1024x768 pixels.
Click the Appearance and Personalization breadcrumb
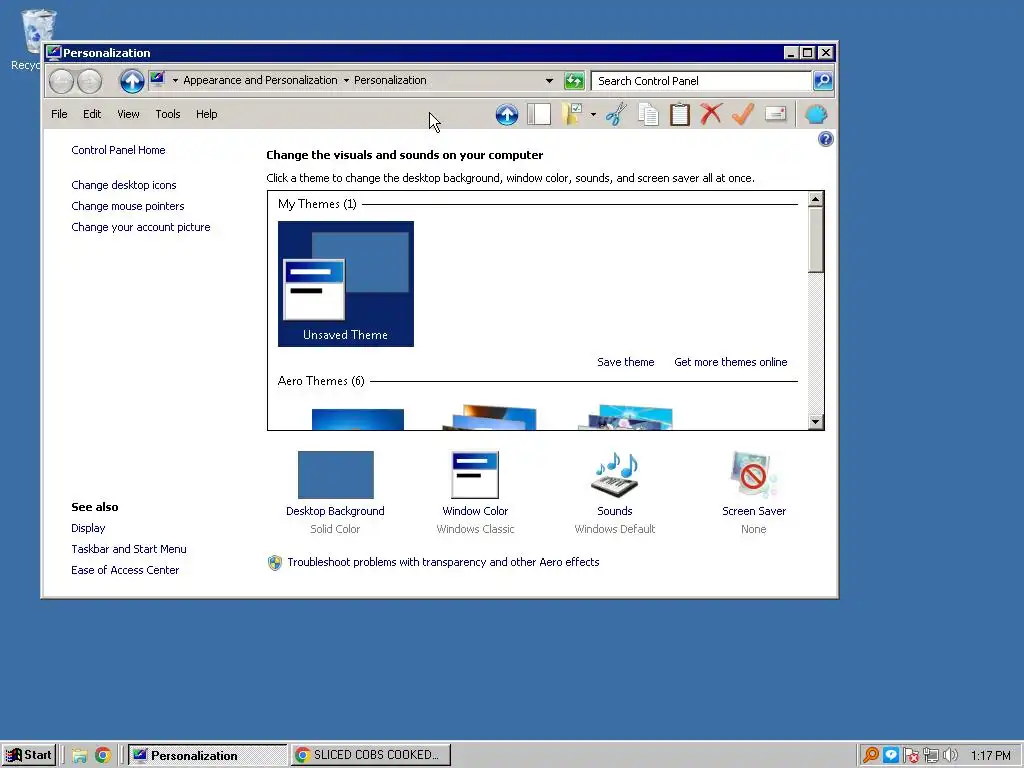(x=260, y=80)
